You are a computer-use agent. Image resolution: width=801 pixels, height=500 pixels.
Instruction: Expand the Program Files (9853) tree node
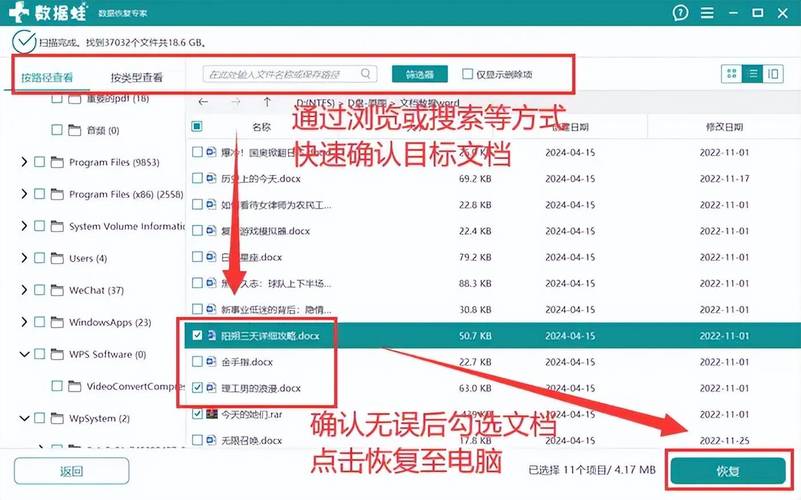coord(24,162)
